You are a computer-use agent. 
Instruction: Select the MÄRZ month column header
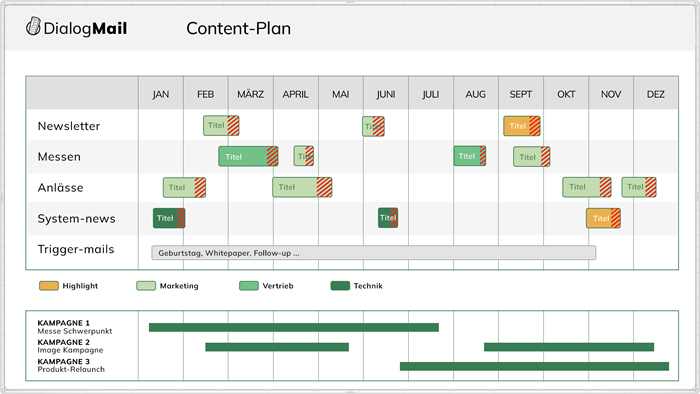[250, 94]
